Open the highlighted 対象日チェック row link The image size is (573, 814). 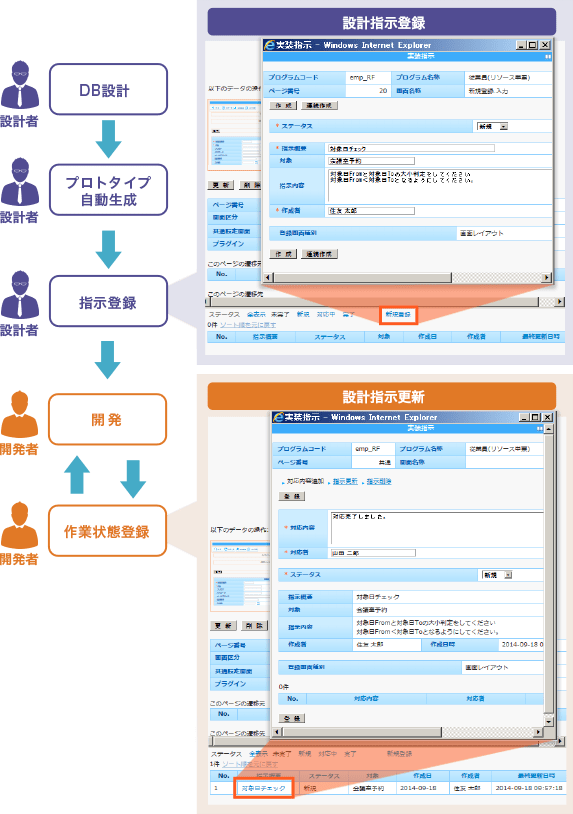[x=264, y=788]
